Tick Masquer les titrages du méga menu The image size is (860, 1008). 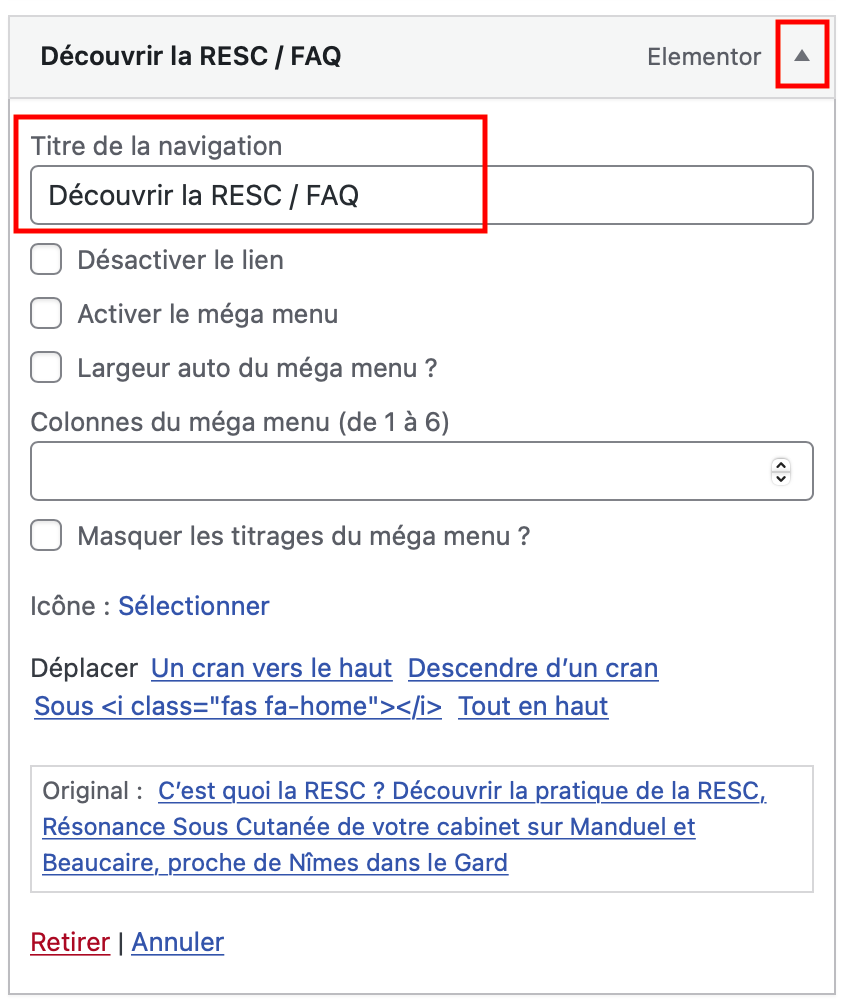[x=46, y=537]
